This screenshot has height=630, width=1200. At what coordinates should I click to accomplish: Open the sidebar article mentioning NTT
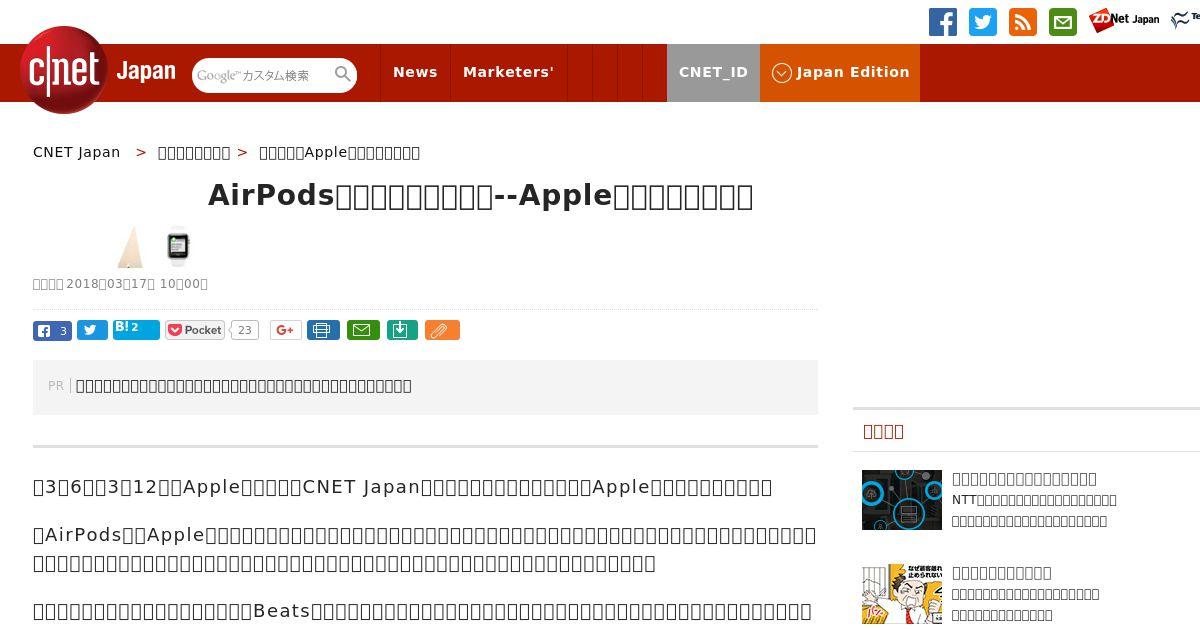tap(1034, 499)
